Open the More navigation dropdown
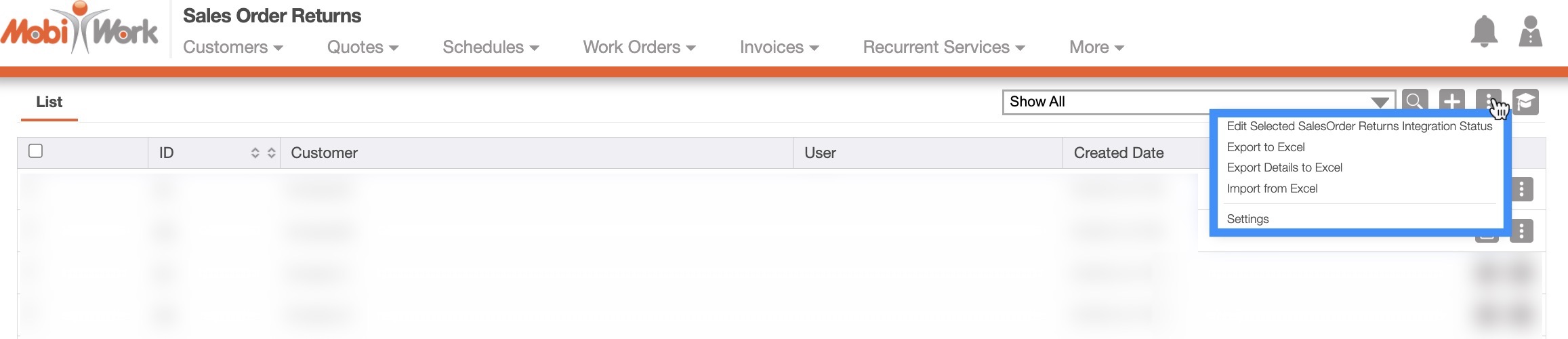Image resolution: width=1568 pixels, height=339 pixels. [x=1096, y=47]
